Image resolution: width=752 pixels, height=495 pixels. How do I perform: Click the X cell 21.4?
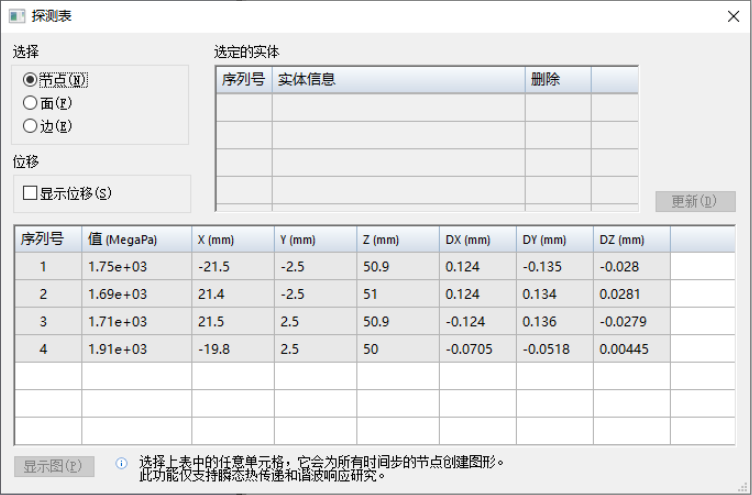pyautogui.click(x=233, y=294)
